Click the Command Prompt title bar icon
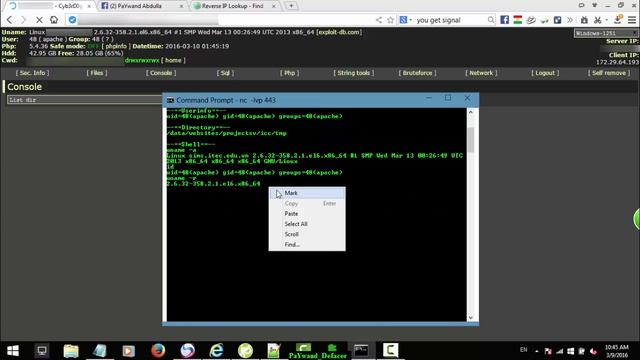This screenshot has height=360, width=640. (170, 100)
